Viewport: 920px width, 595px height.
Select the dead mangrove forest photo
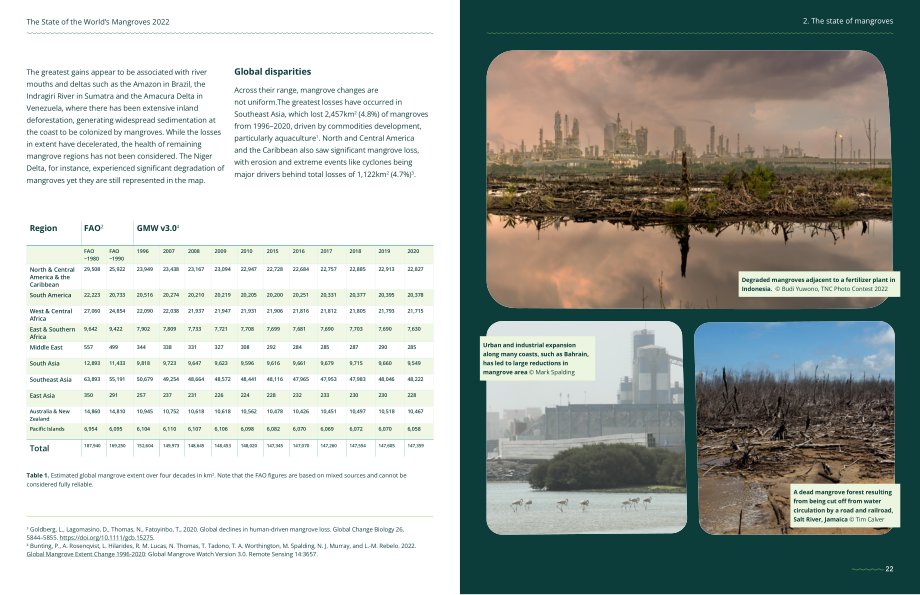pos(794,427)
